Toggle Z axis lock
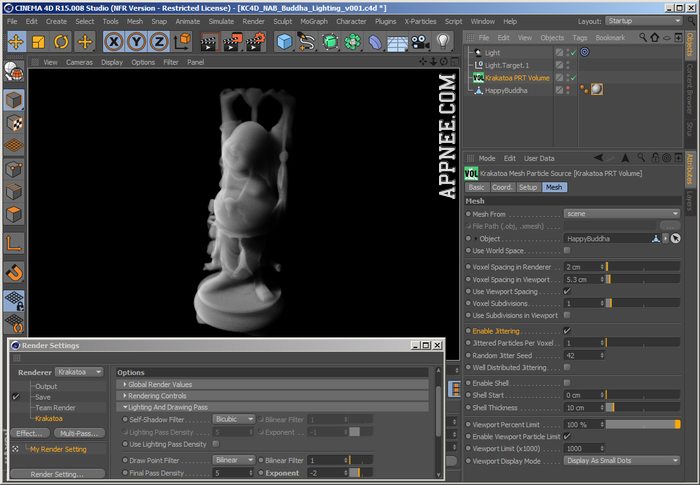Image resolution: width=700 pixels, height=485 pixels. click(159, 42)
